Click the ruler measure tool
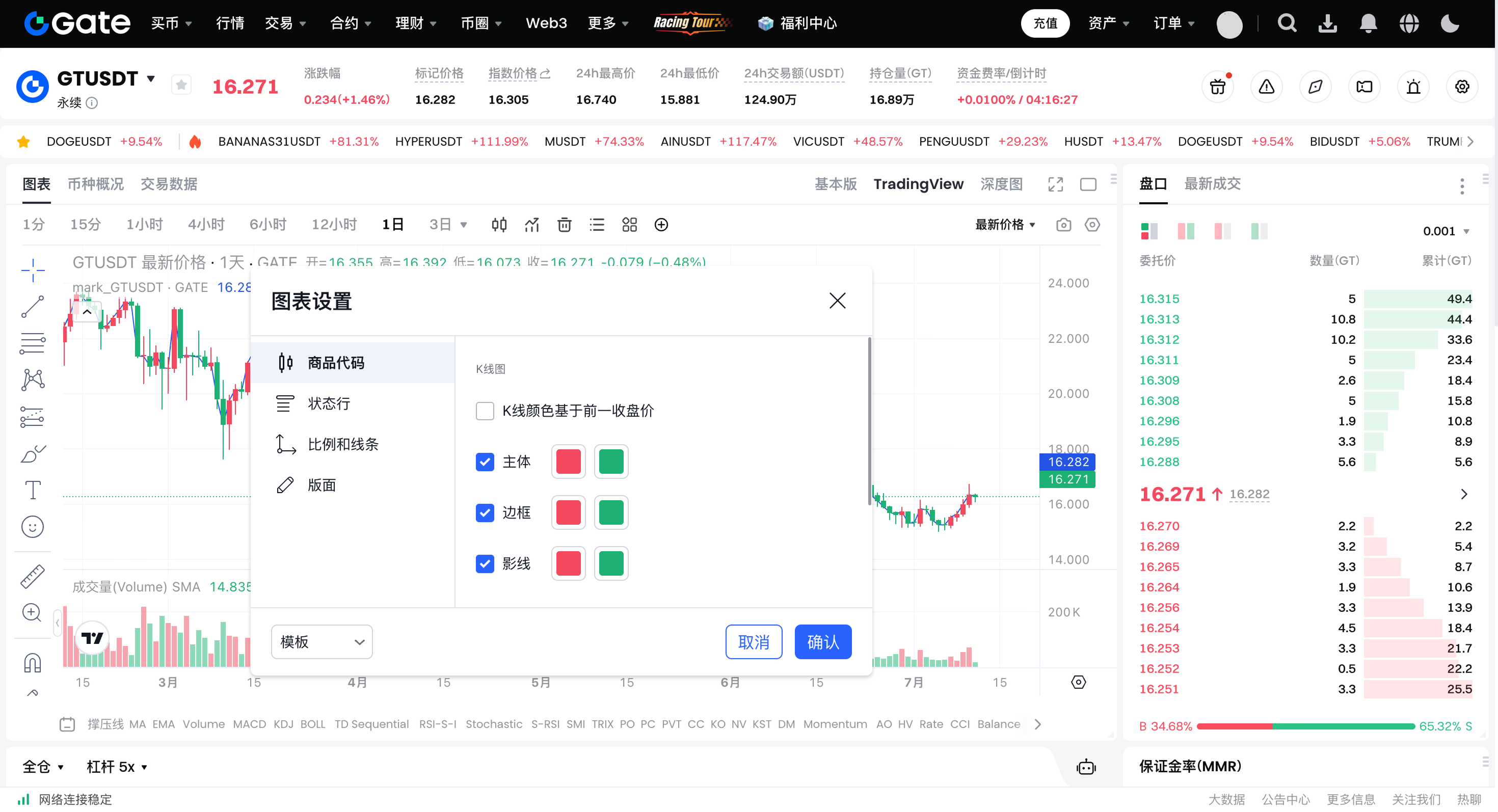This screenshot has height=812, width=1498. (33, 576)
